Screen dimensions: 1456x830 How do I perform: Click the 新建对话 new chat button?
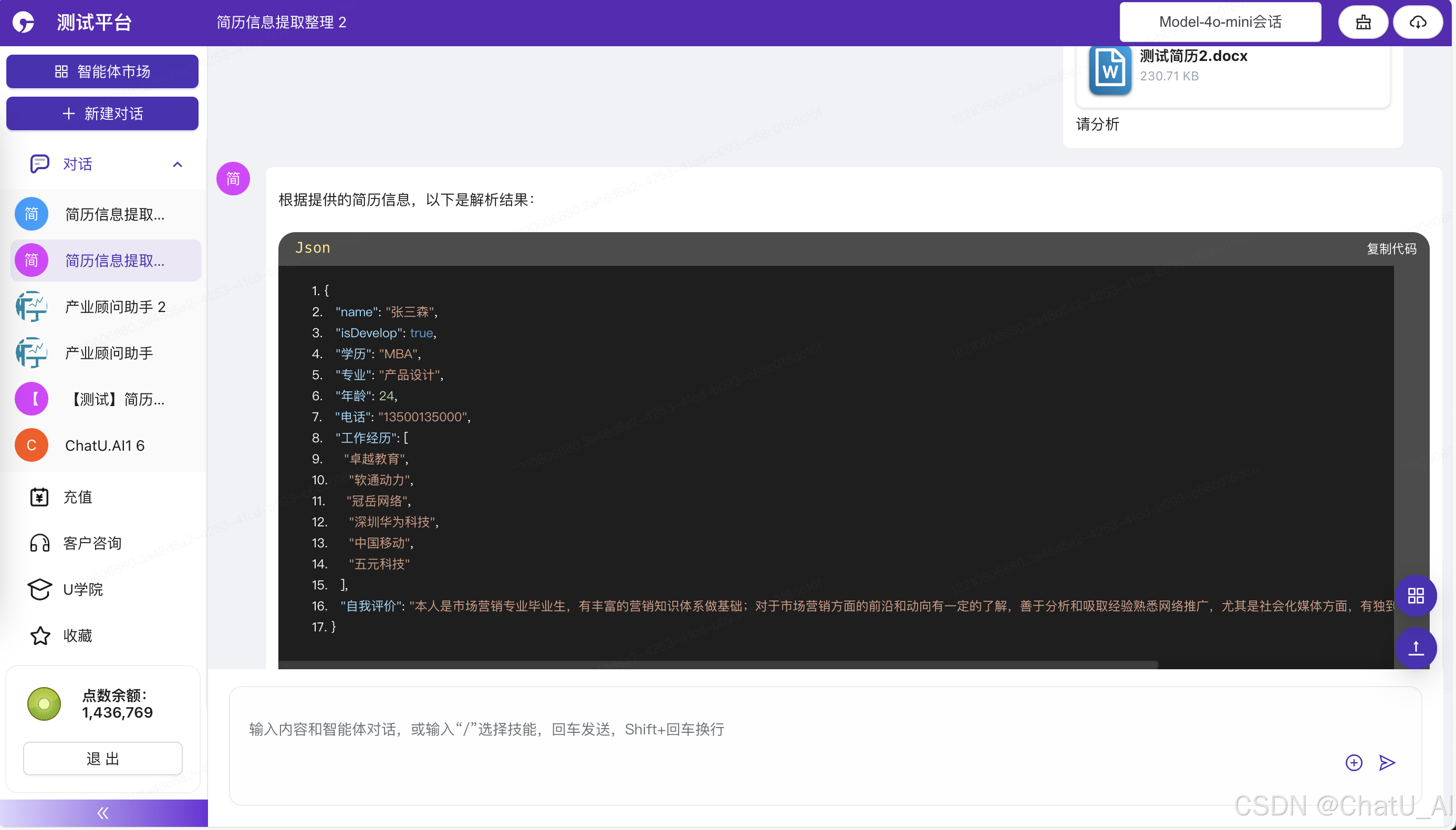tap(102, 113)
